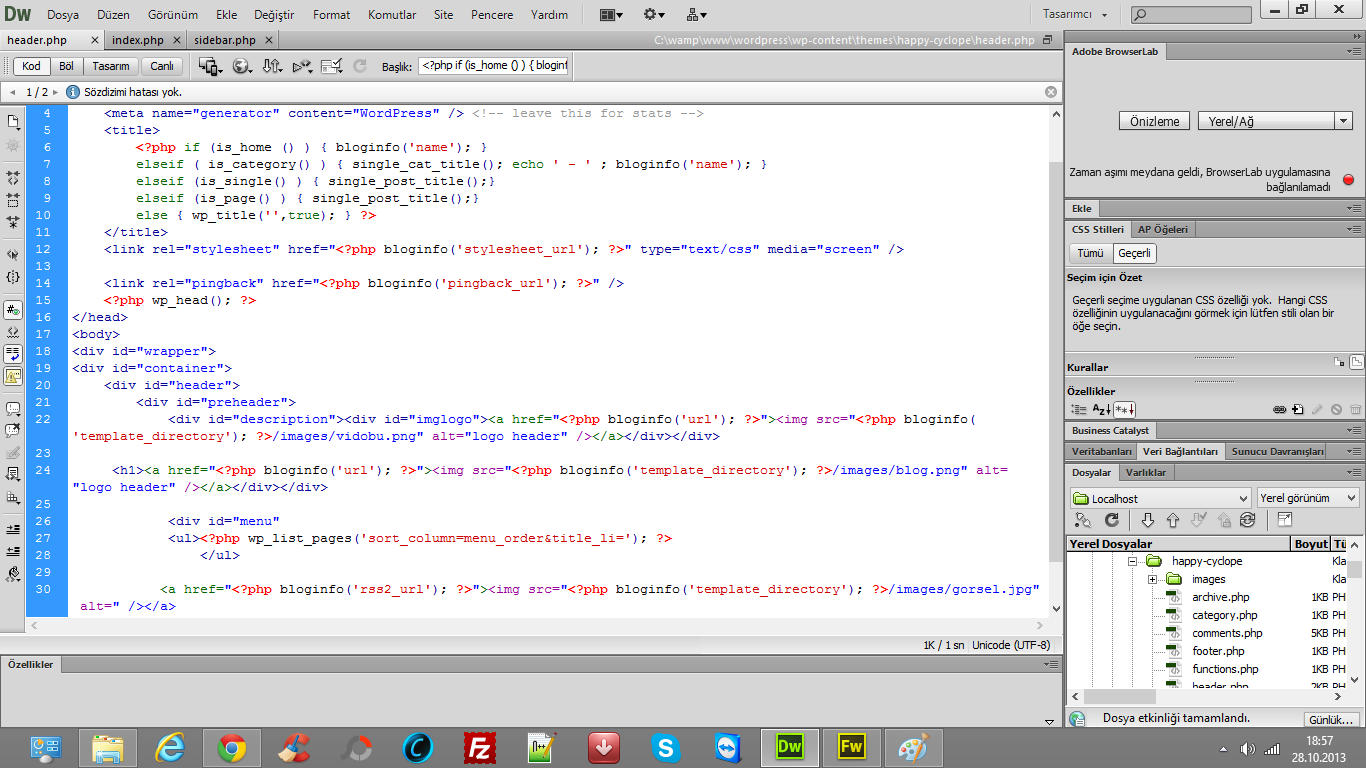This screenshot has width=1366, height=768.
Task: Open the Yerel/Ağ dropdown arrow in BrowserLab
Action: click(1343, 121)
